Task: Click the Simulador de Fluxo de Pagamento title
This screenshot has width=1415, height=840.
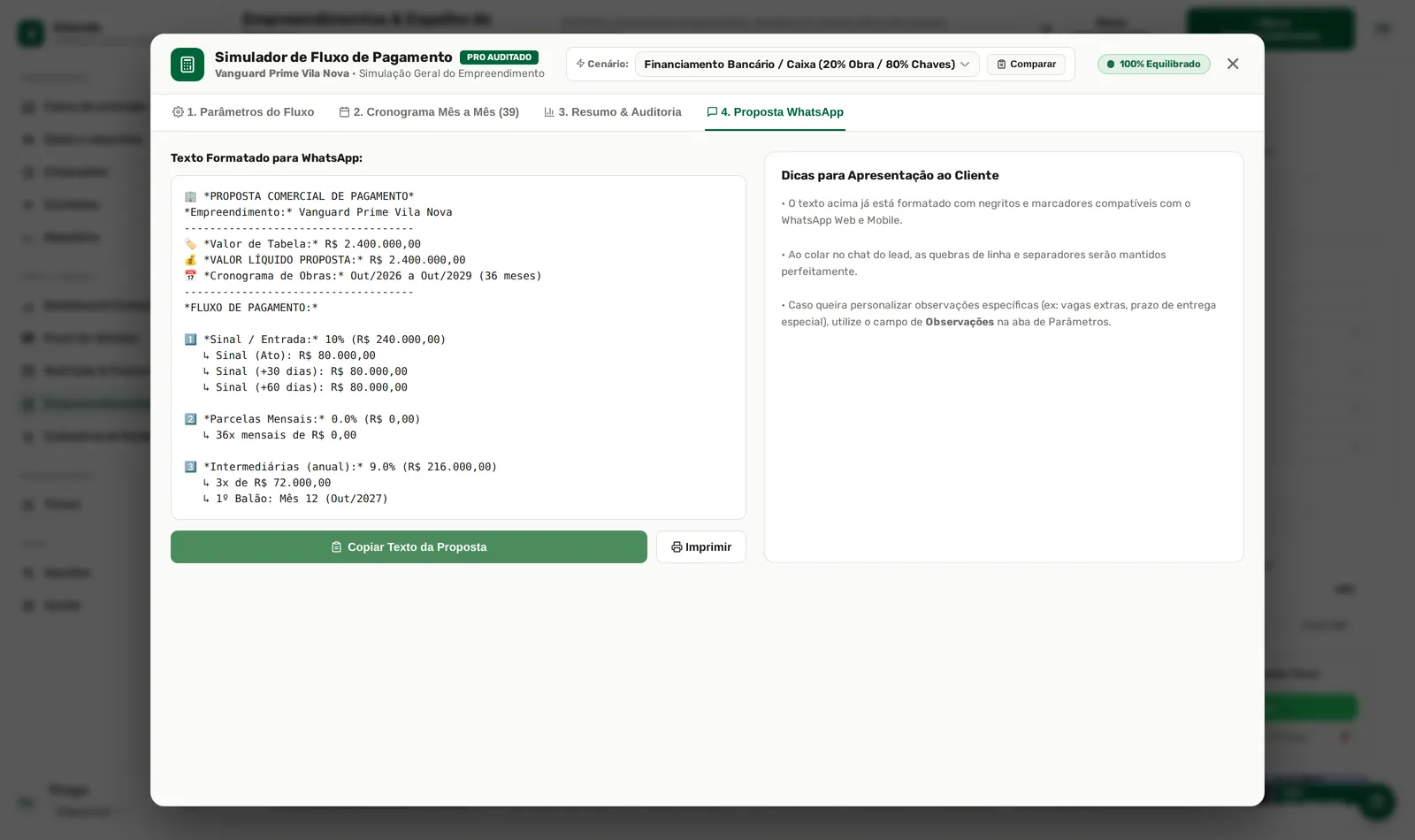Action: coord(333,57)
